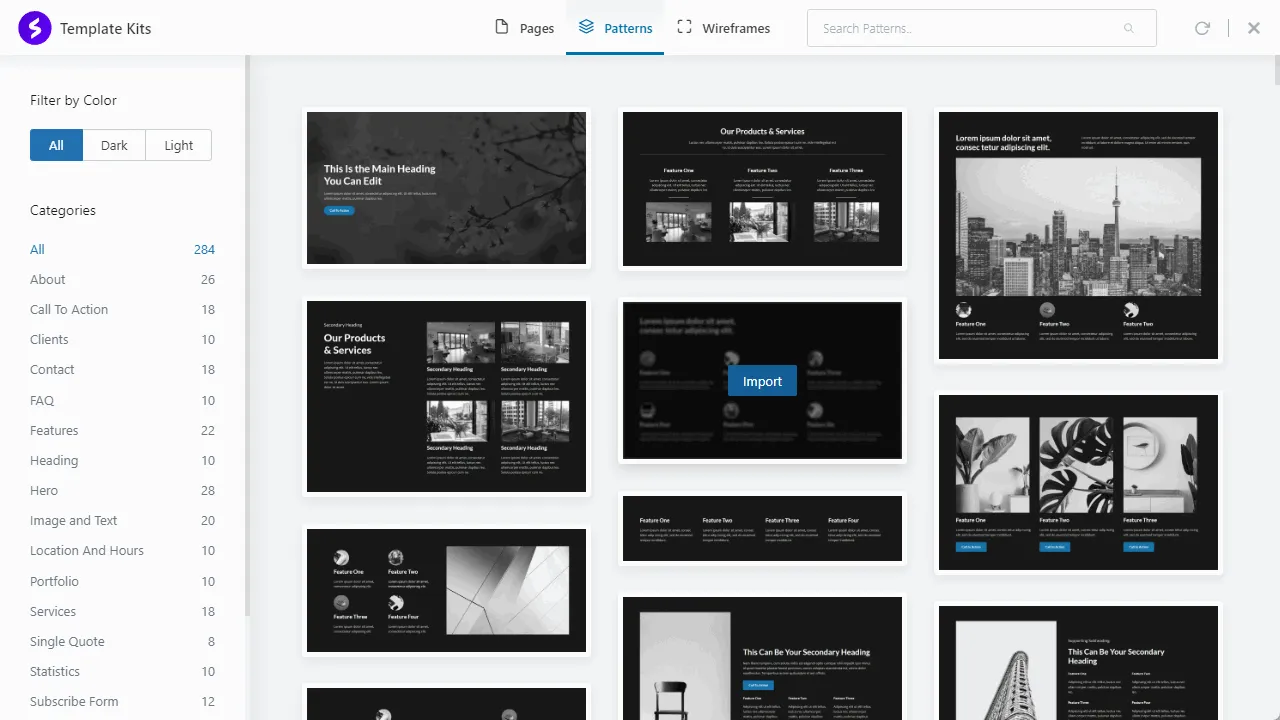
Task: Switch to the Patterns tab
Action: click(615, 28)
